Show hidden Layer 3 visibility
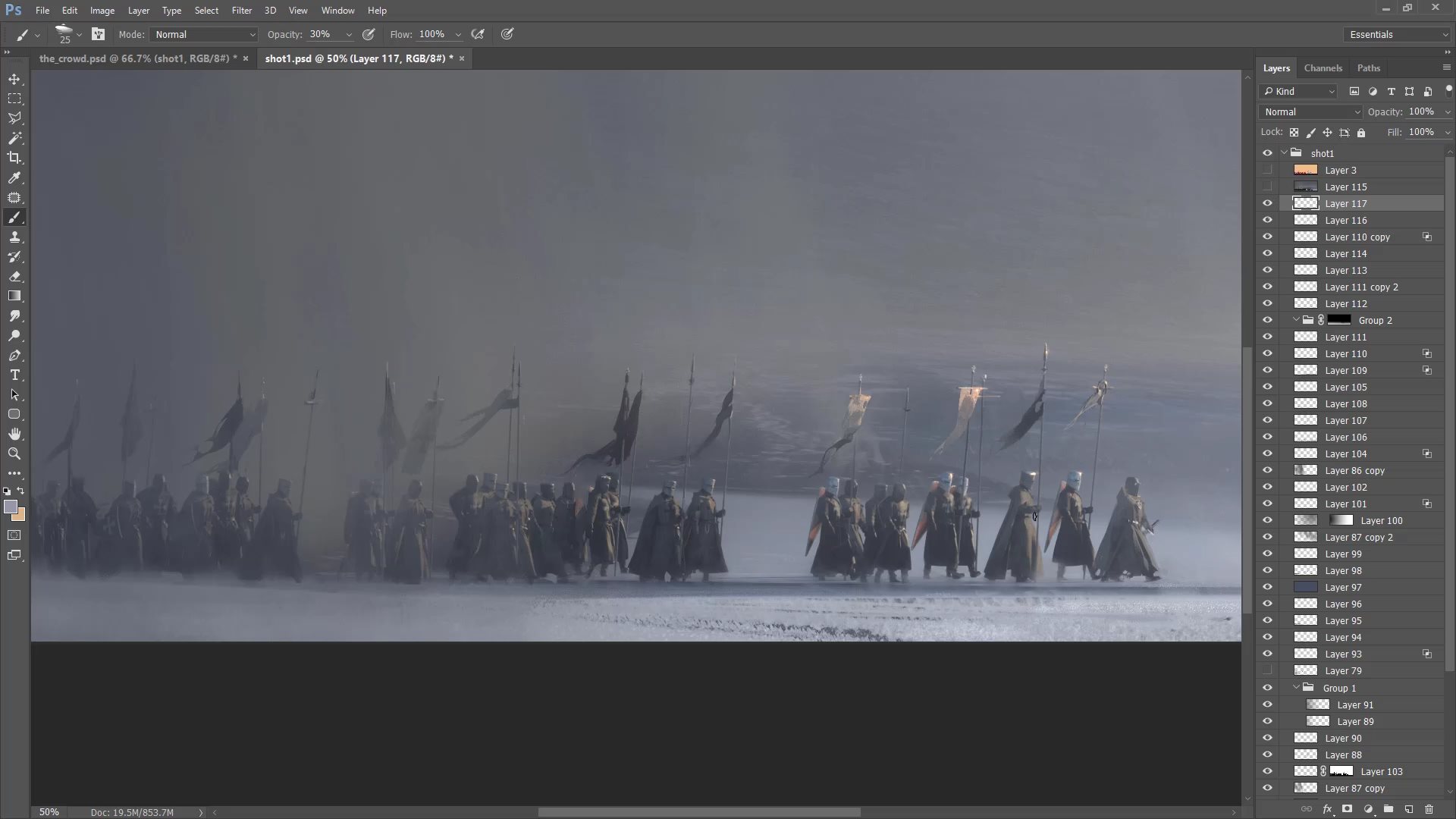 (1267, 170)
